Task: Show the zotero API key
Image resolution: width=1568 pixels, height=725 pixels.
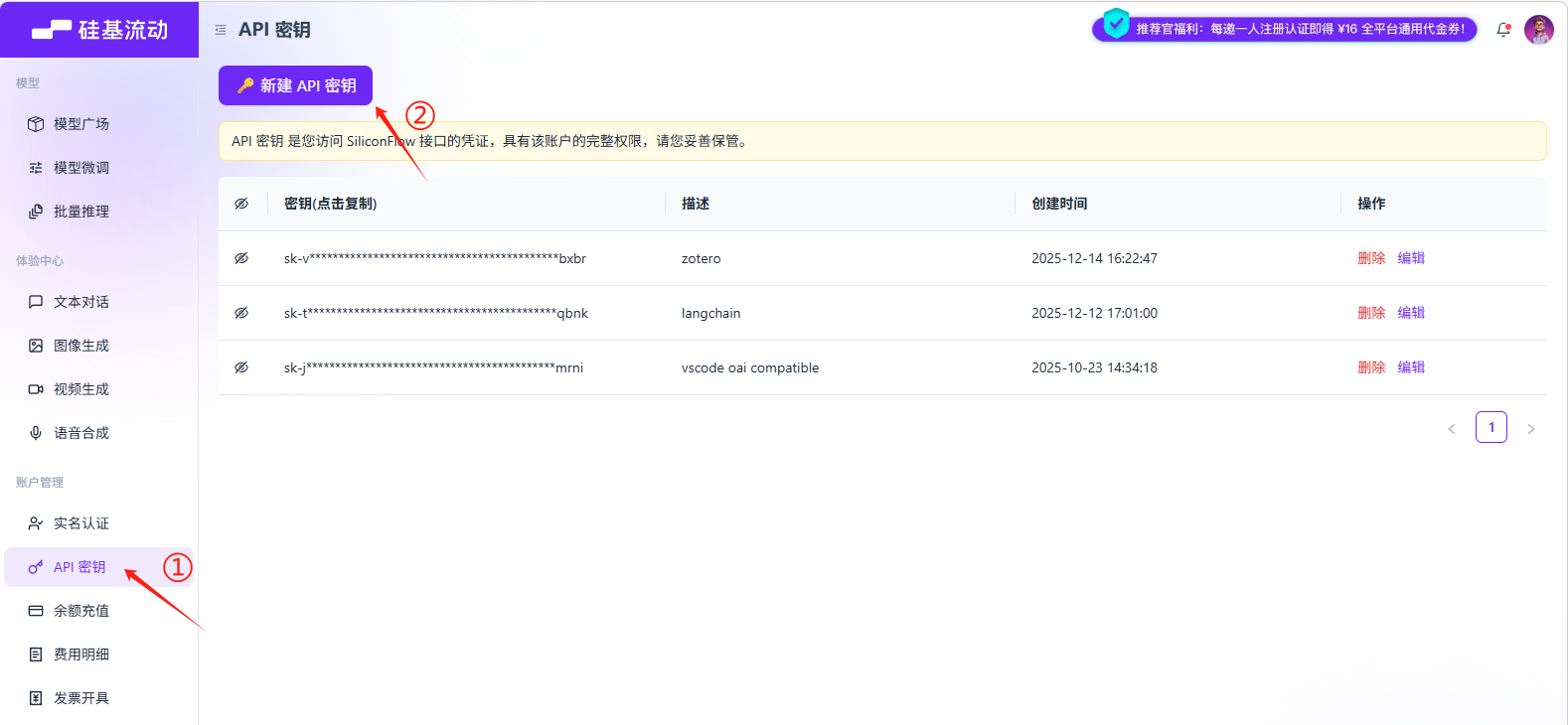Action: [x=241, y=258]
